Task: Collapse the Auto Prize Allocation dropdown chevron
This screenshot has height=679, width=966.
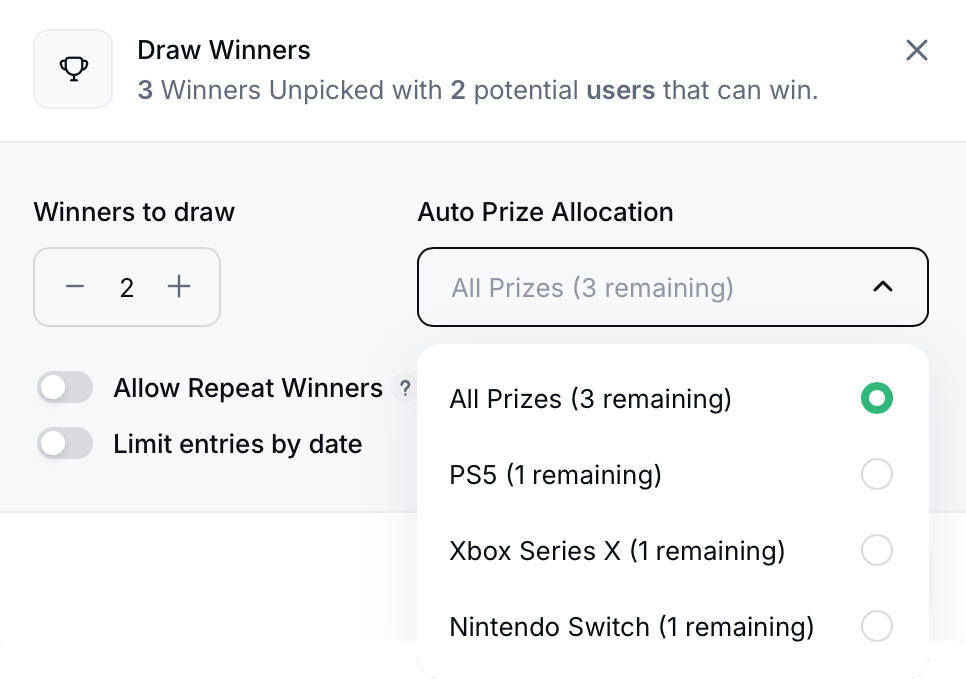Action: 883,287
